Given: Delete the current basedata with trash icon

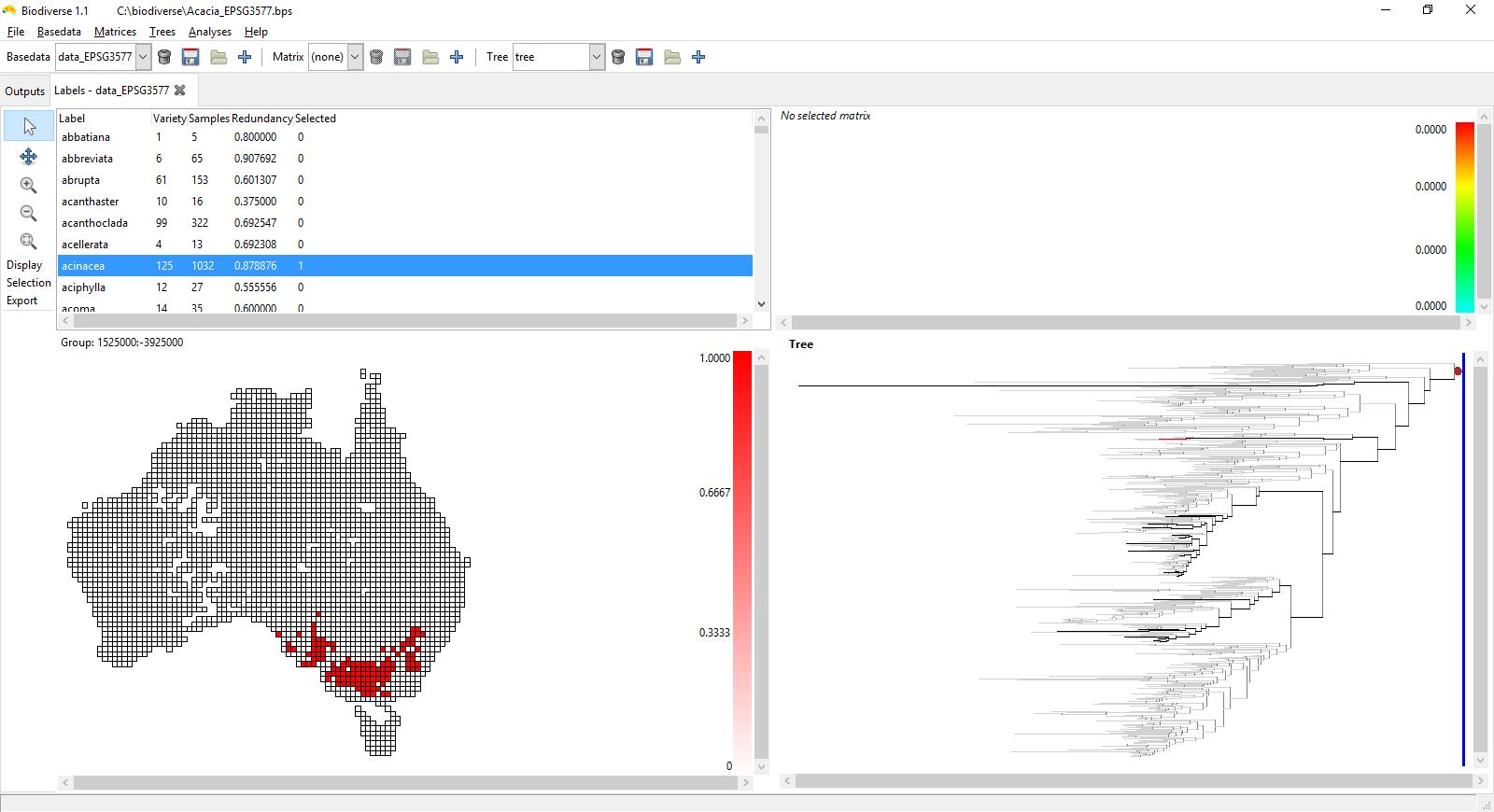Looking at the screenshot, I should pos(164,57).
